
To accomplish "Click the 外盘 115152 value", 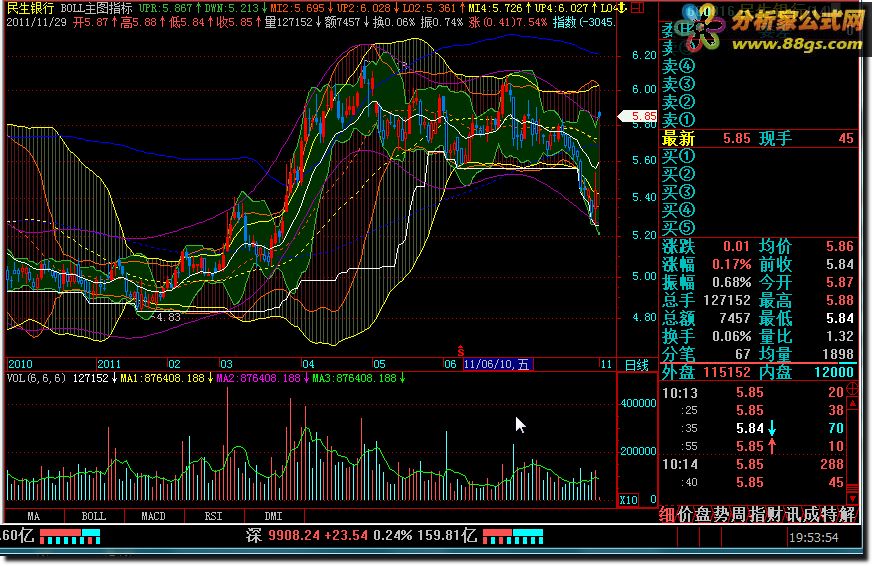I will point(727,372).
